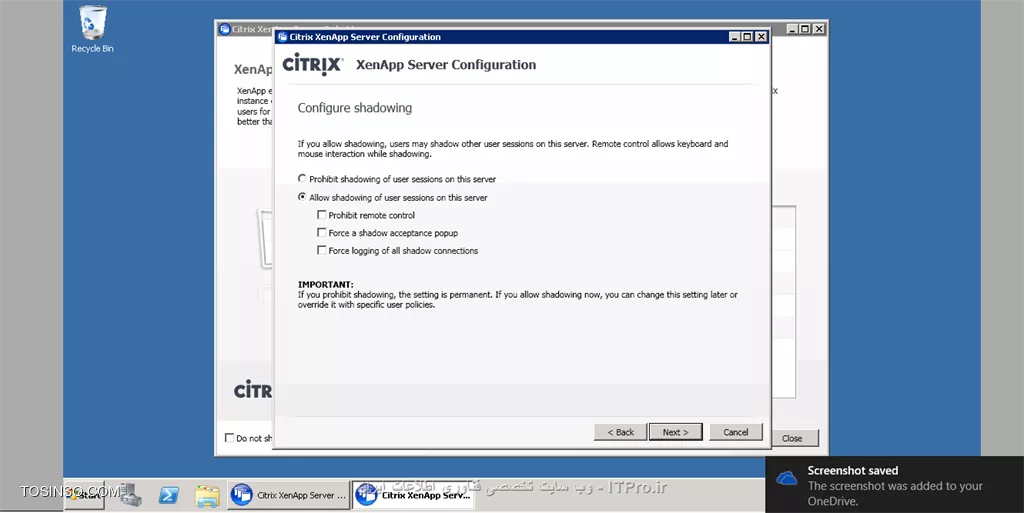1024x513 pixels.
Task: Check Force logging of all shadow connections
Action: pos(322,250)
